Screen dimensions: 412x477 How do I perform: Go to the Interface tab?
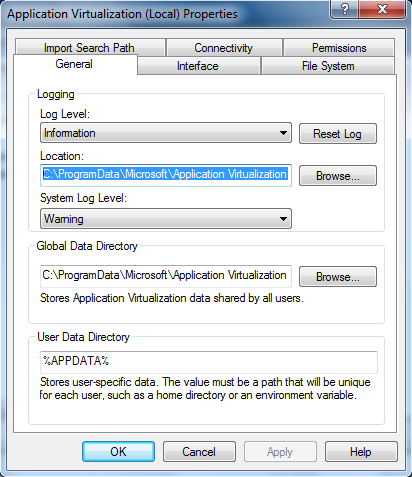pyautogui.click(x=198, y=66)
